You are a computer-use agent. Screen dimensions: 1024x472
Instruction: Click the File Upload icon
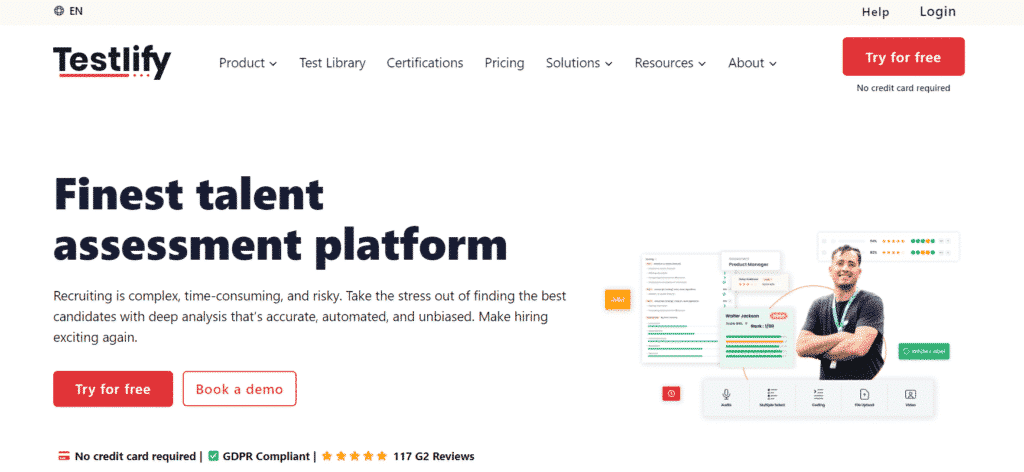point(865,394)
